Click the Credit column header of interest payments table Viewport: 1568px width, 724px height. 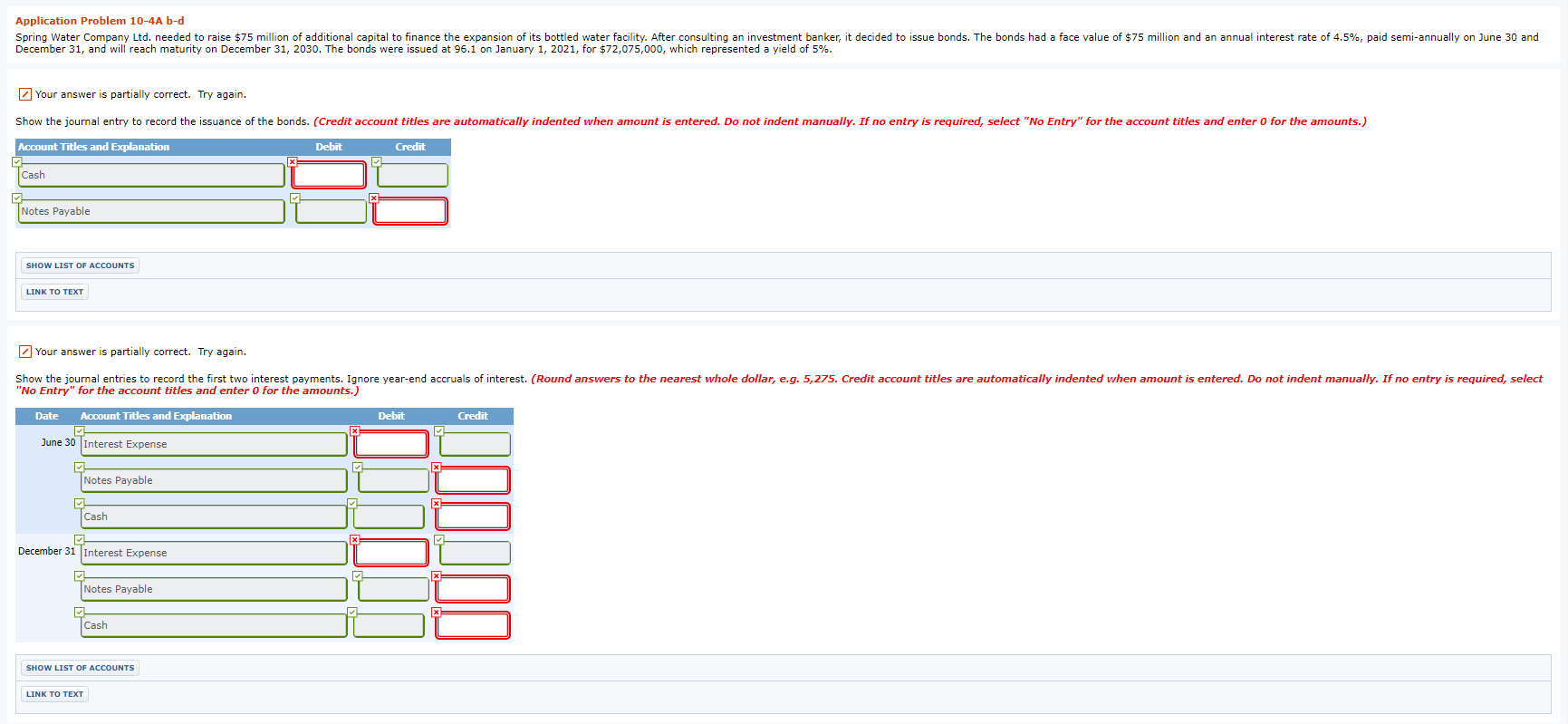tap(473, 416)
